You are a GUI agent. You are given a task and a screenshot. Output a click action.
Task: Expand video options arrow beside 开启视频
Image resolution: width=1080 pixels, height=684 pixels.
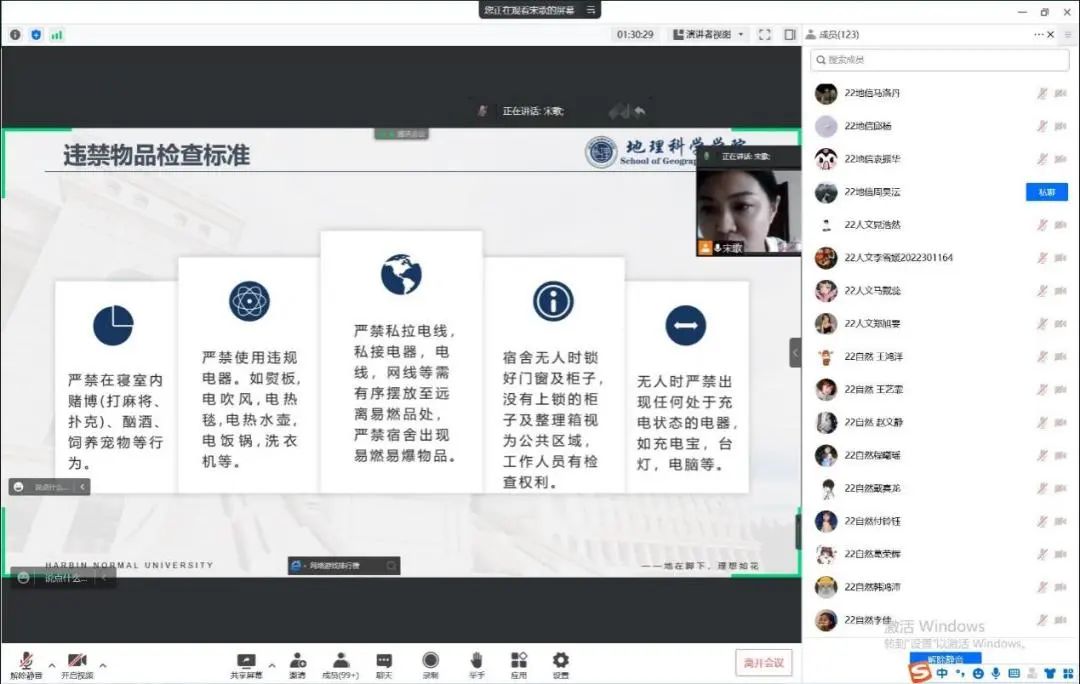coord(103,664)
